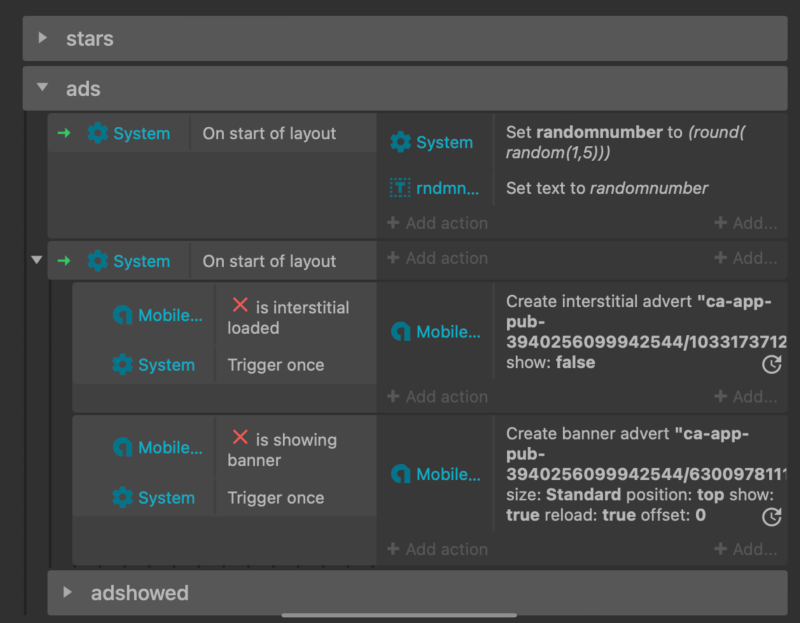Collapse the ads group

click(x=43, y=87)
